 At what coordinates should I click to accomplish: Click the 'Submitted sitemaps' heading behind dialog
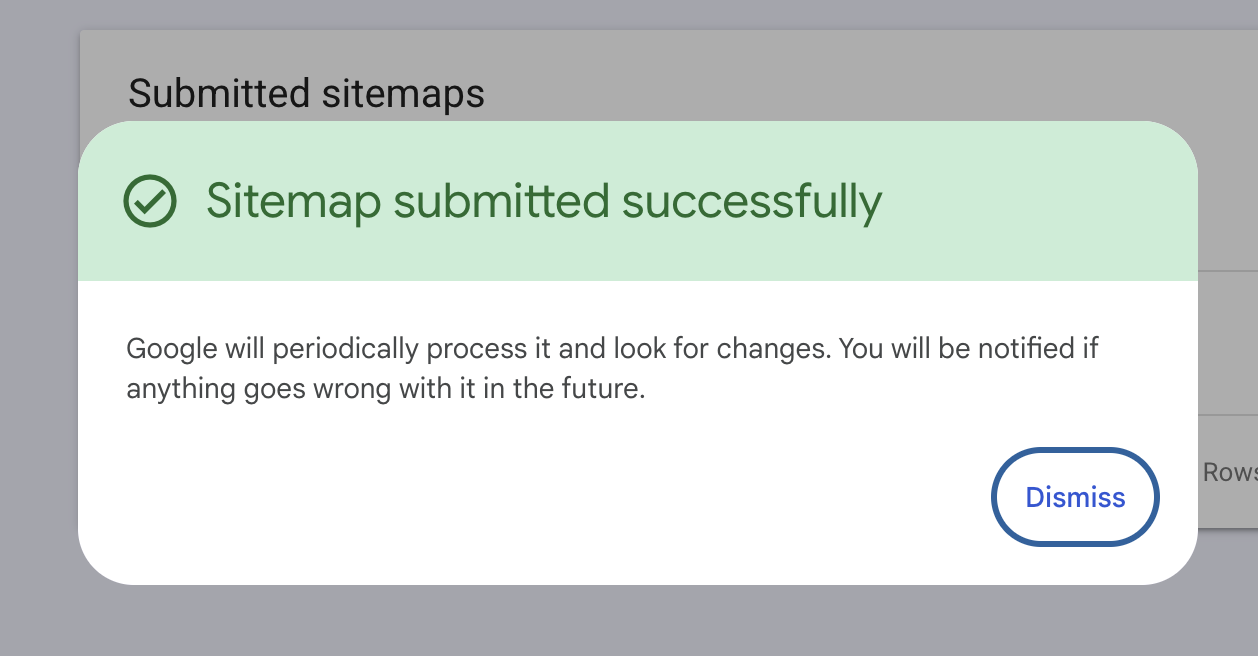[307, 93]
